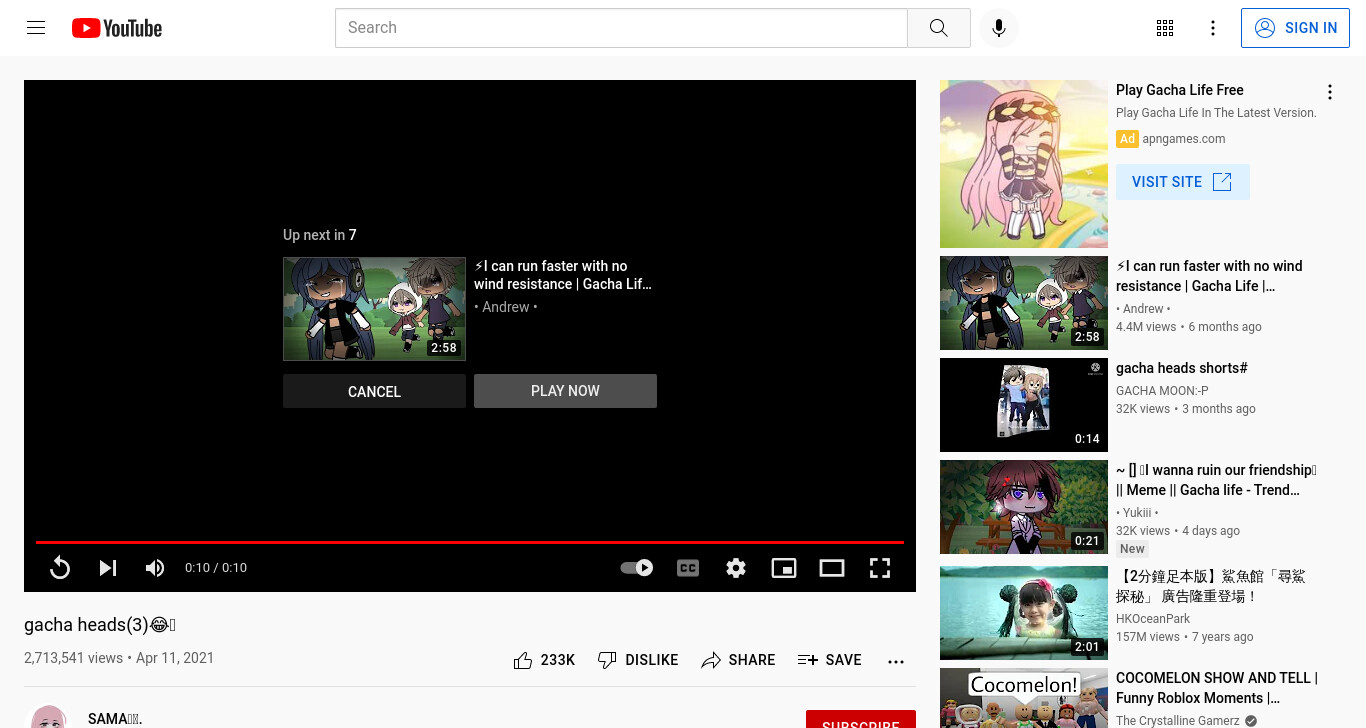Click the apngames.com ad link
This screenshot has width=1366, height=728.
tap(1184, 139)
